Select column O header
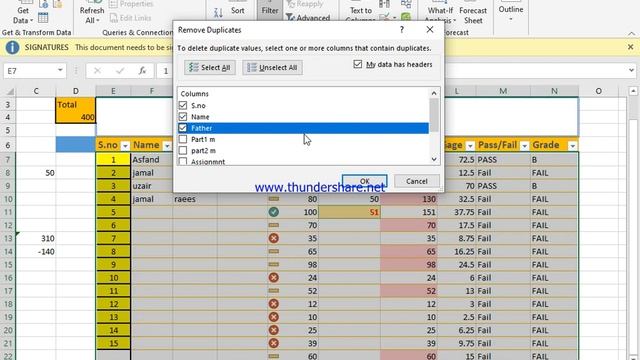Image resolution: width=640 pixels, height=360 pixels. (x=598, y=91)
